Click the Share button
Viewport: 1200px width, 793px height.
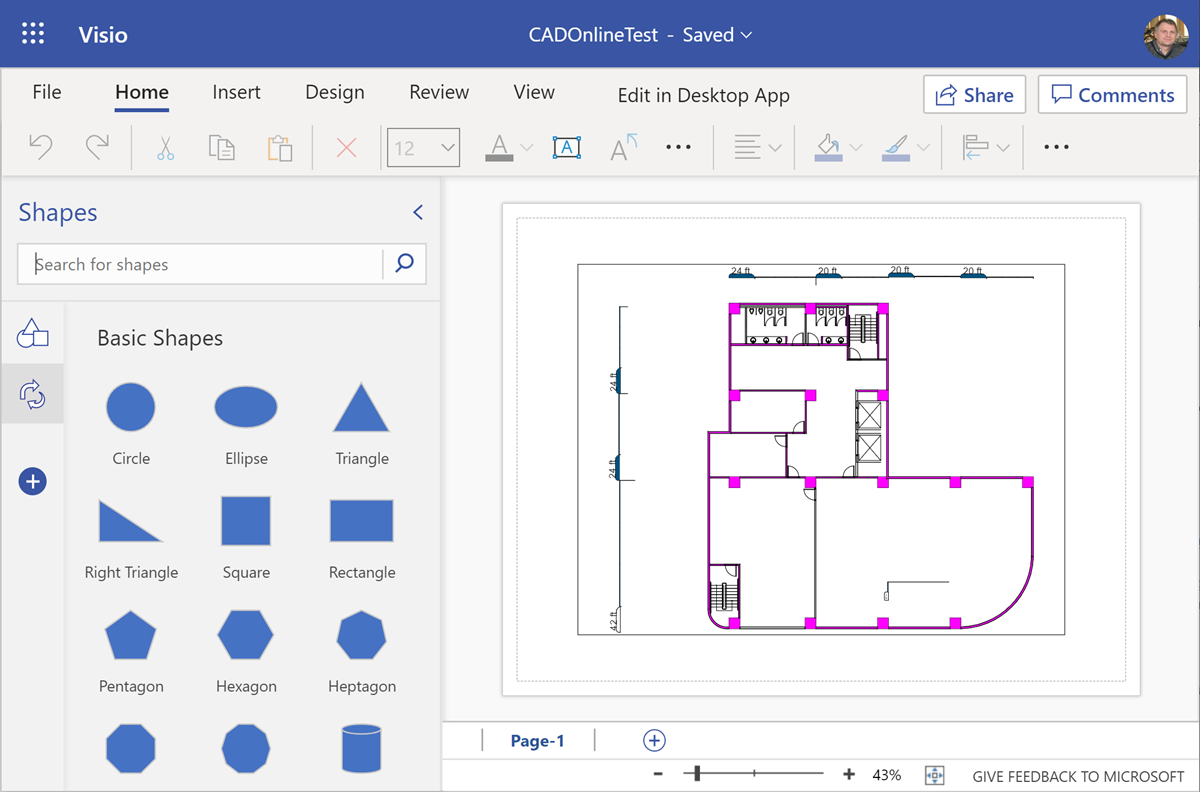[x=974, y=95]
